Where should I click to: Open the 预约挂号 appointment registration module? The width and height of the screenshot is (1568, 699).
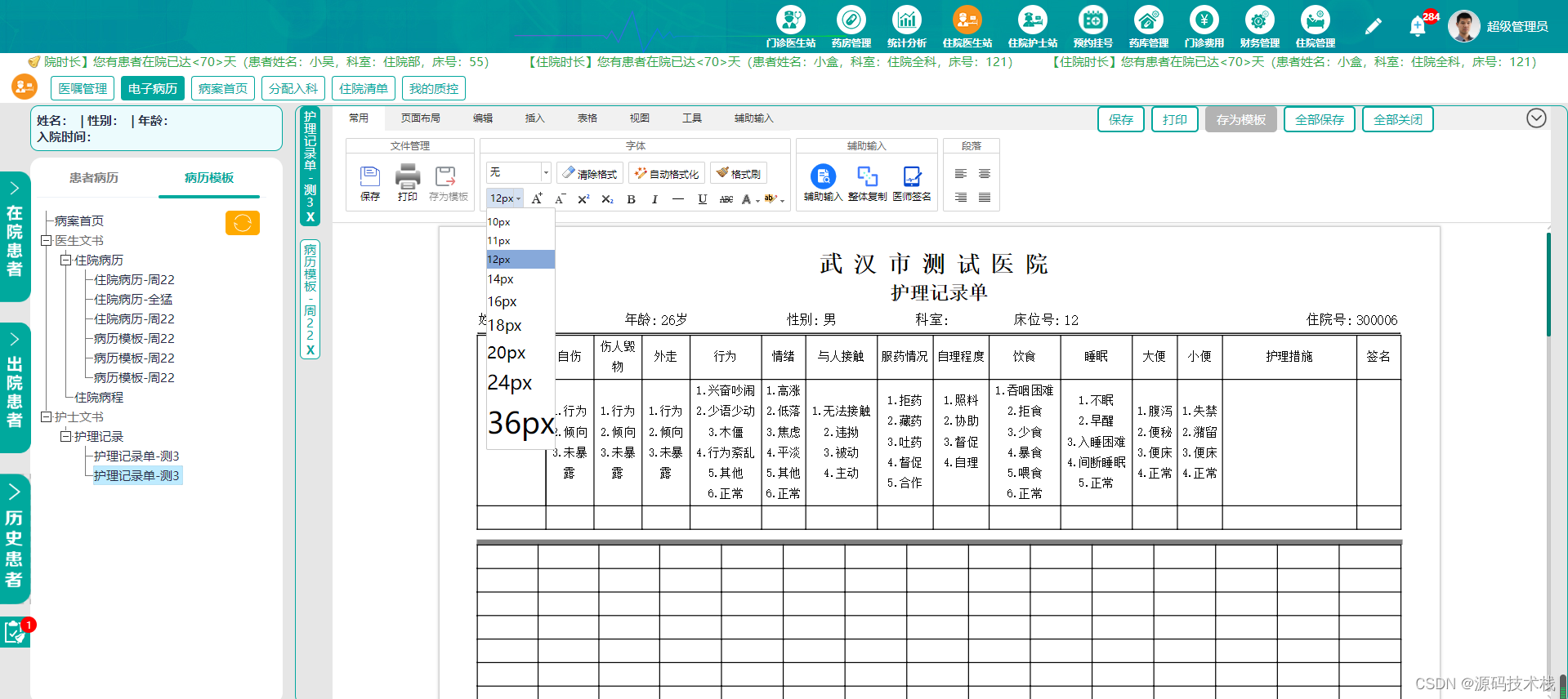1092,26
